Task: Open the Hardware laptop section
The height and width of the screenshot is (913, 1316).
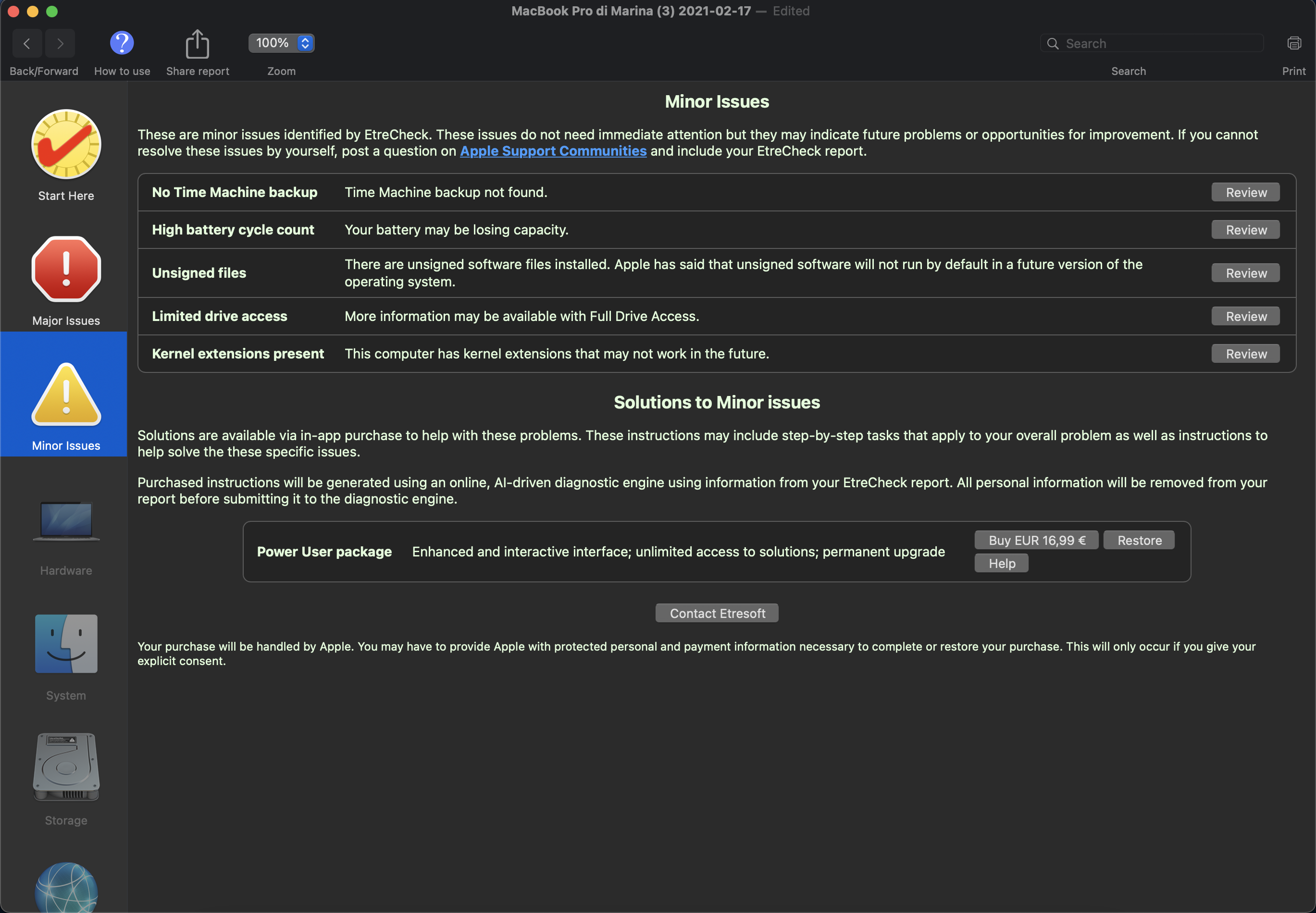Action: 66,520
